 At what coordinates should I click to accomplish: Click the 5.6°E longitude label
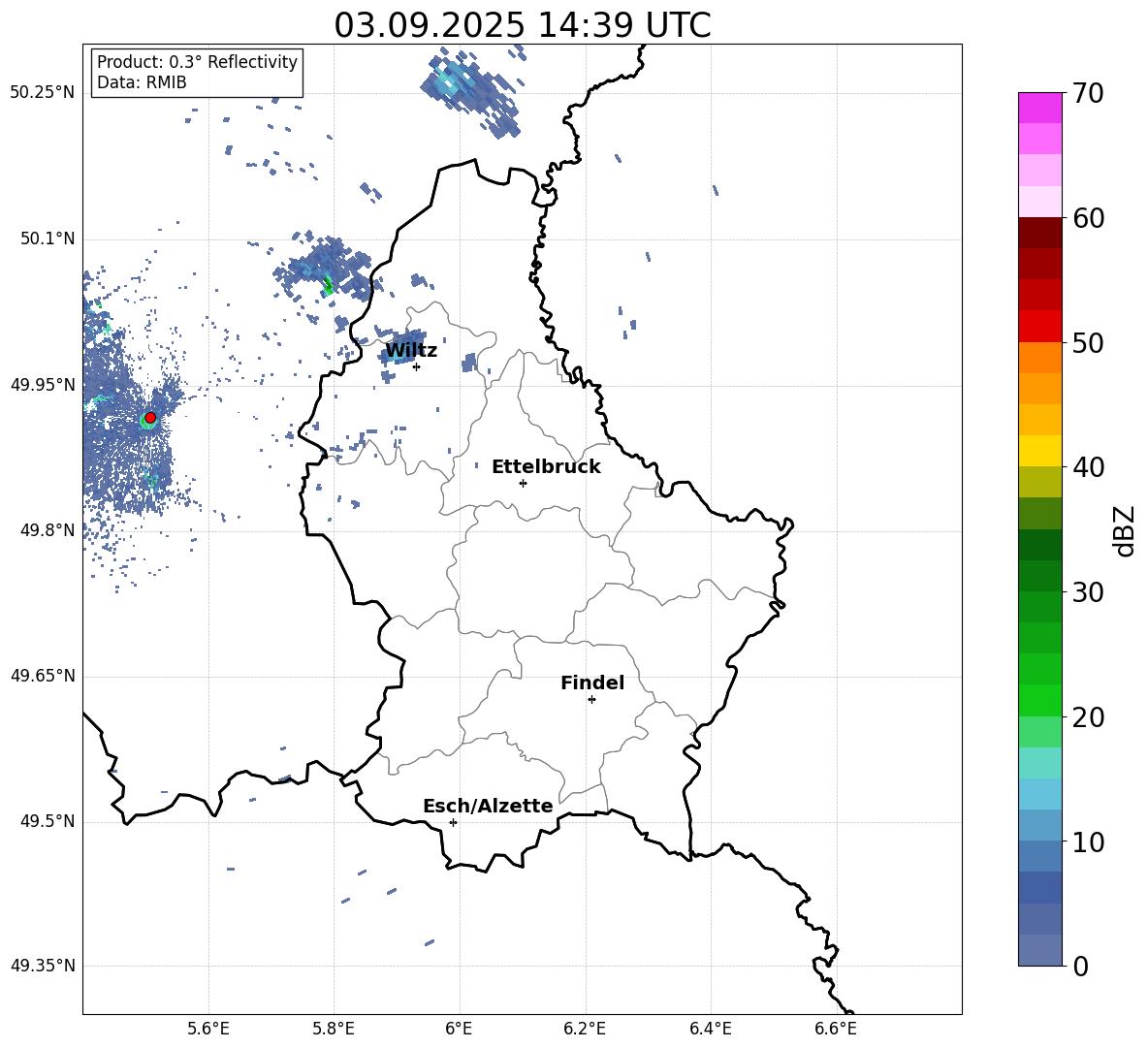tap(208, 1029)
